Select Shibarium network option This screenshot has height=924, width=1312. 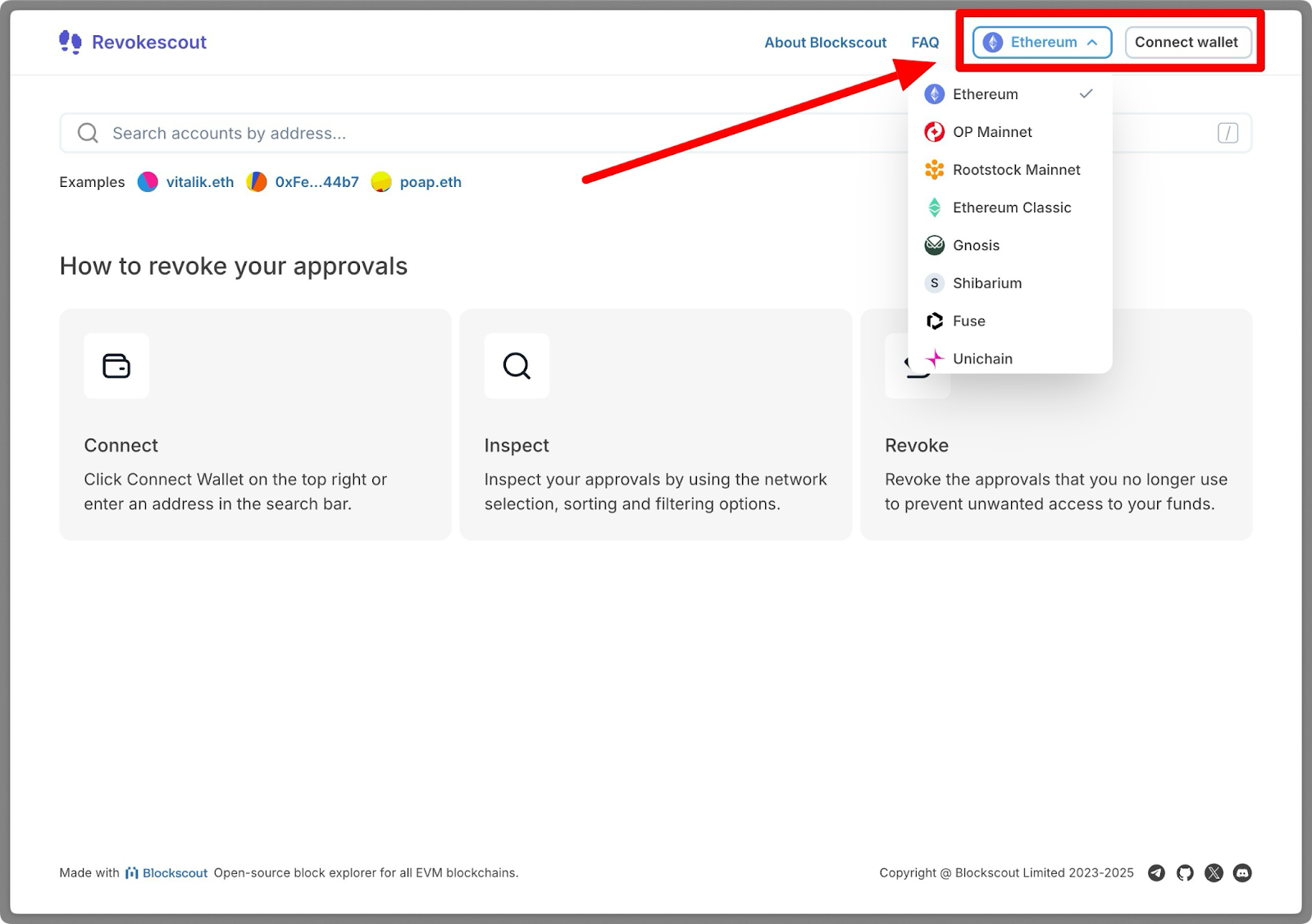click(1009, 283)
